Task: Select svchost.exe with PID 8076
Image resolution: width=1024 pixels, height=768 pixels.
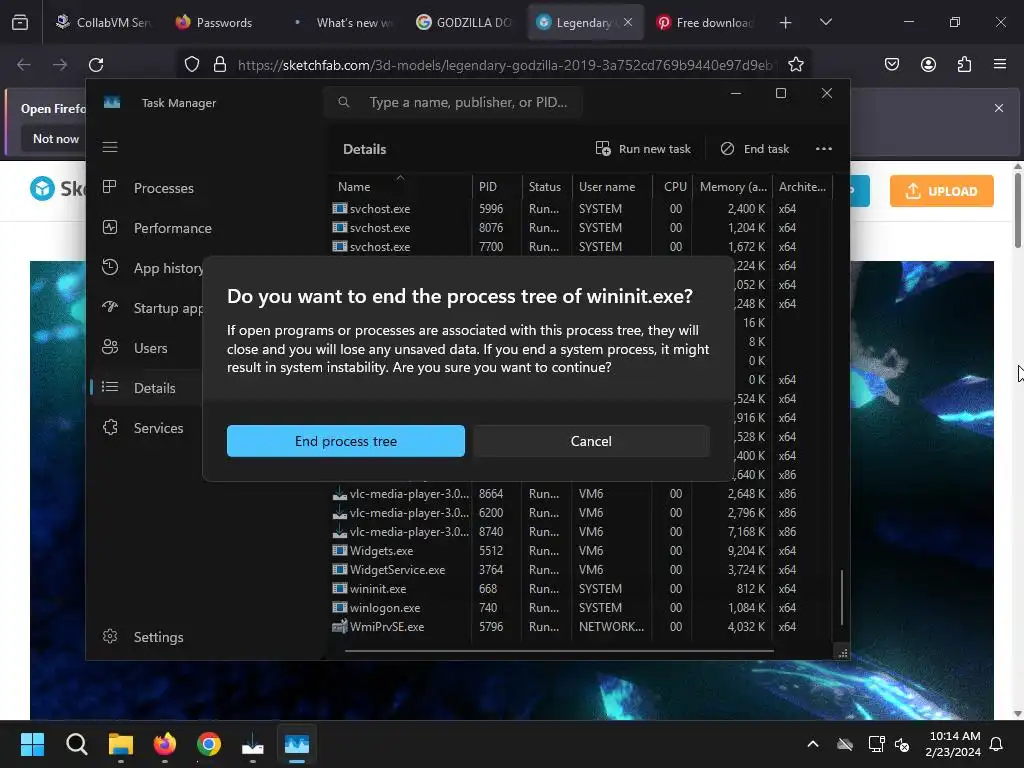Action: (581, 227)
